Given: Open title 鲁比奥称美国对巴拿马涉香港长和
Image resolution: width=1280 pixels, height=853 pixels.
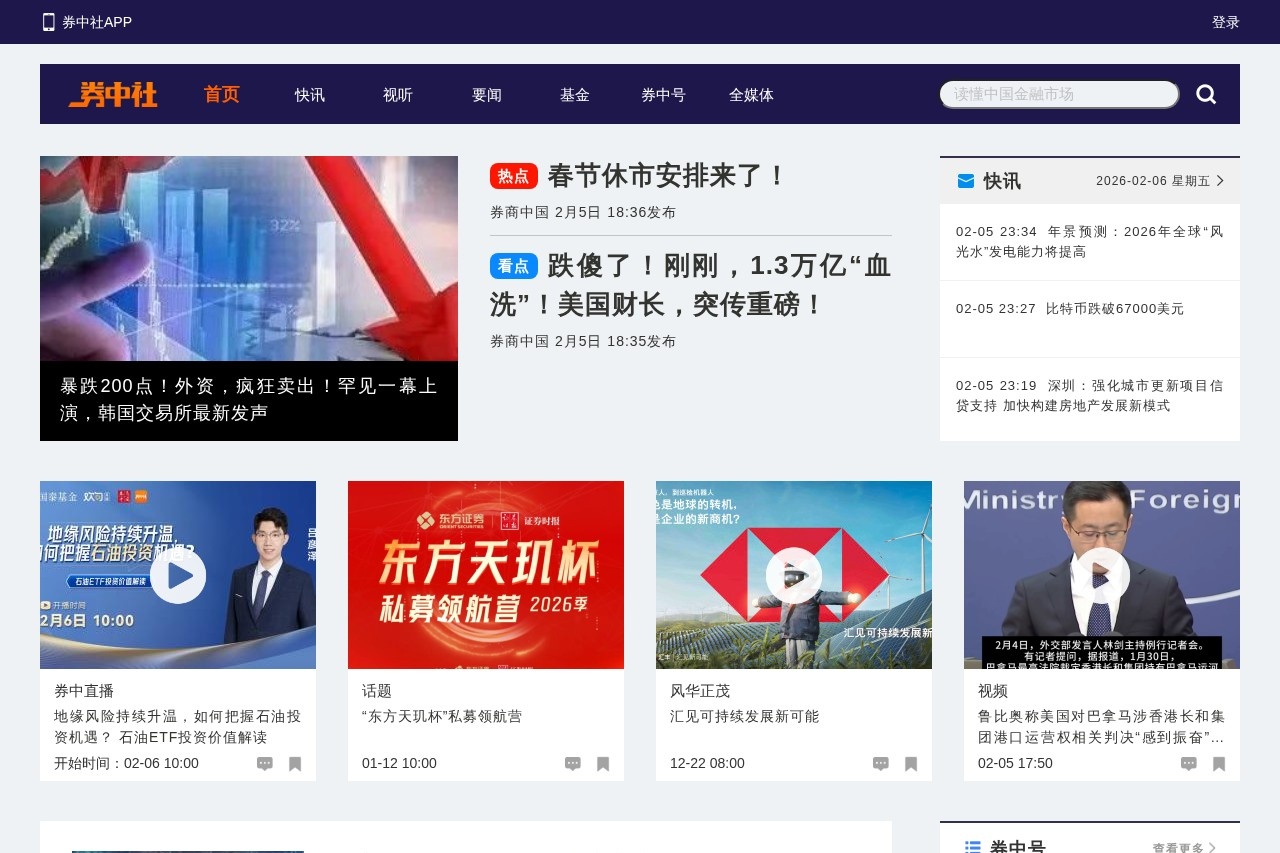Looking at the screenshot, I should [1102, 727].
